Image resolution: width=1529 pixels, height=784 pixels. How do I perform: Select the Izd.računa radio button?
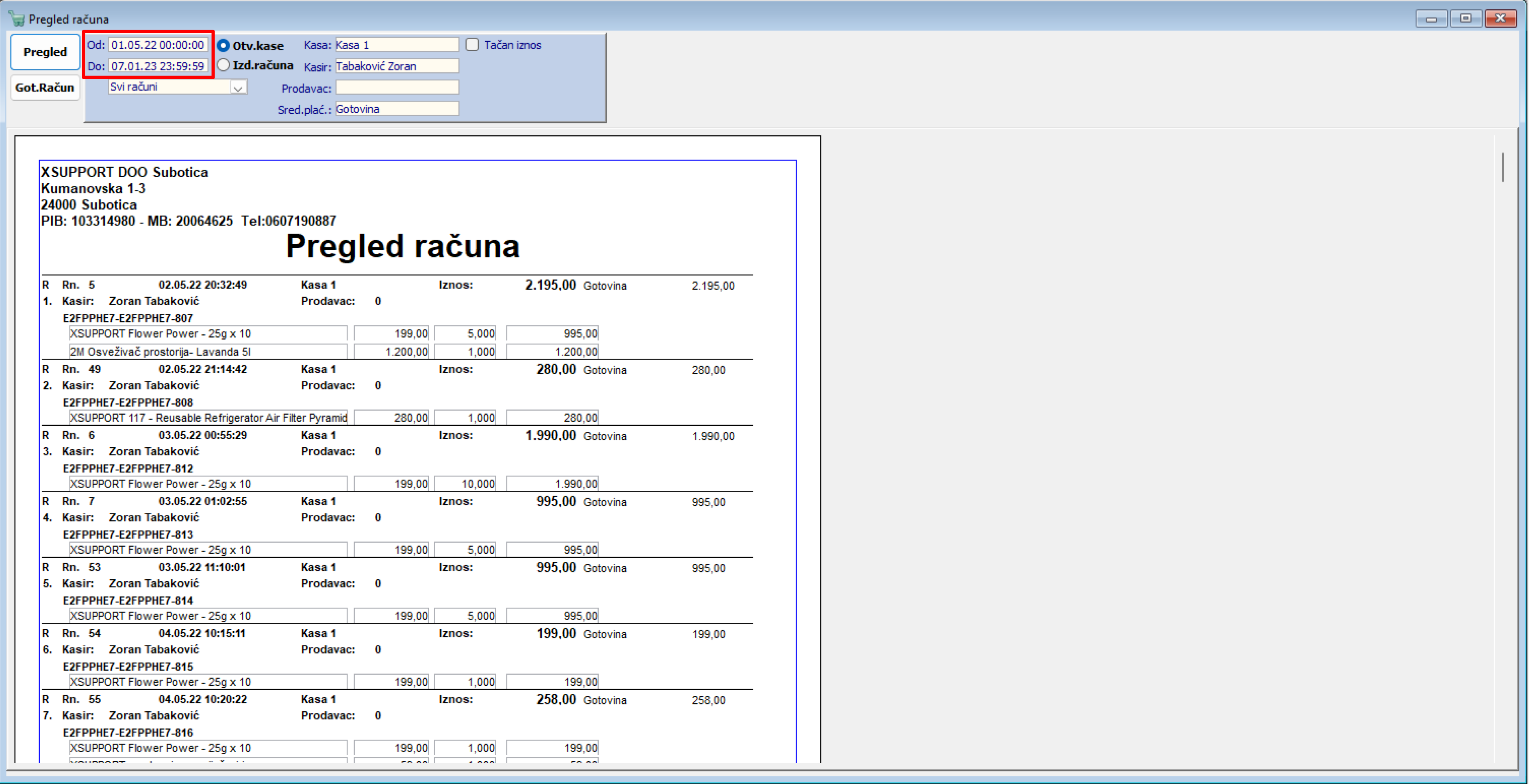223,65
